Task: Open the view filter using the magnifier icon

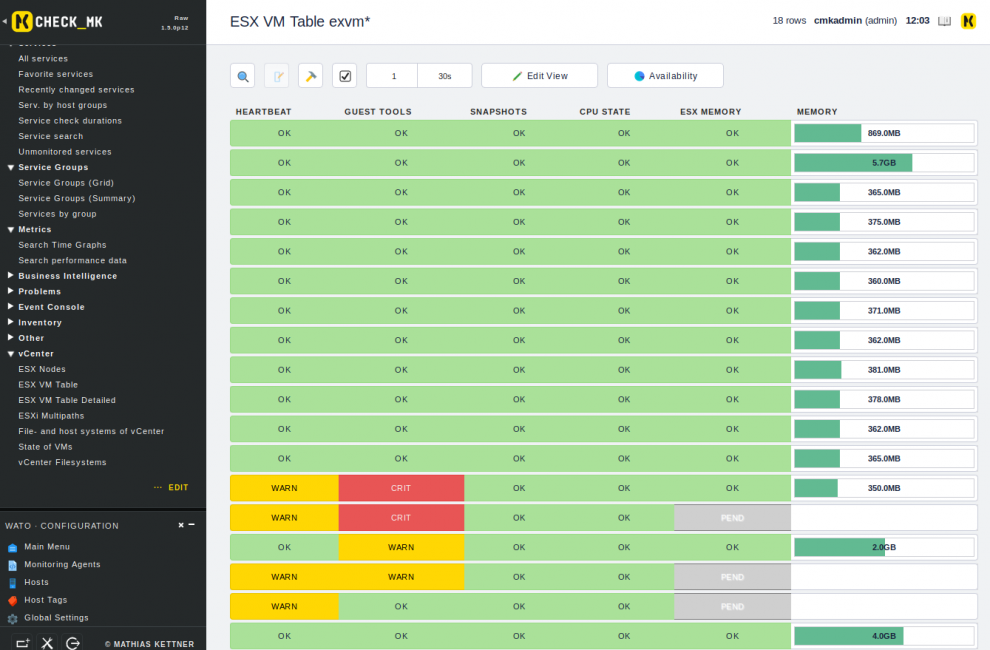Action: 241,76
